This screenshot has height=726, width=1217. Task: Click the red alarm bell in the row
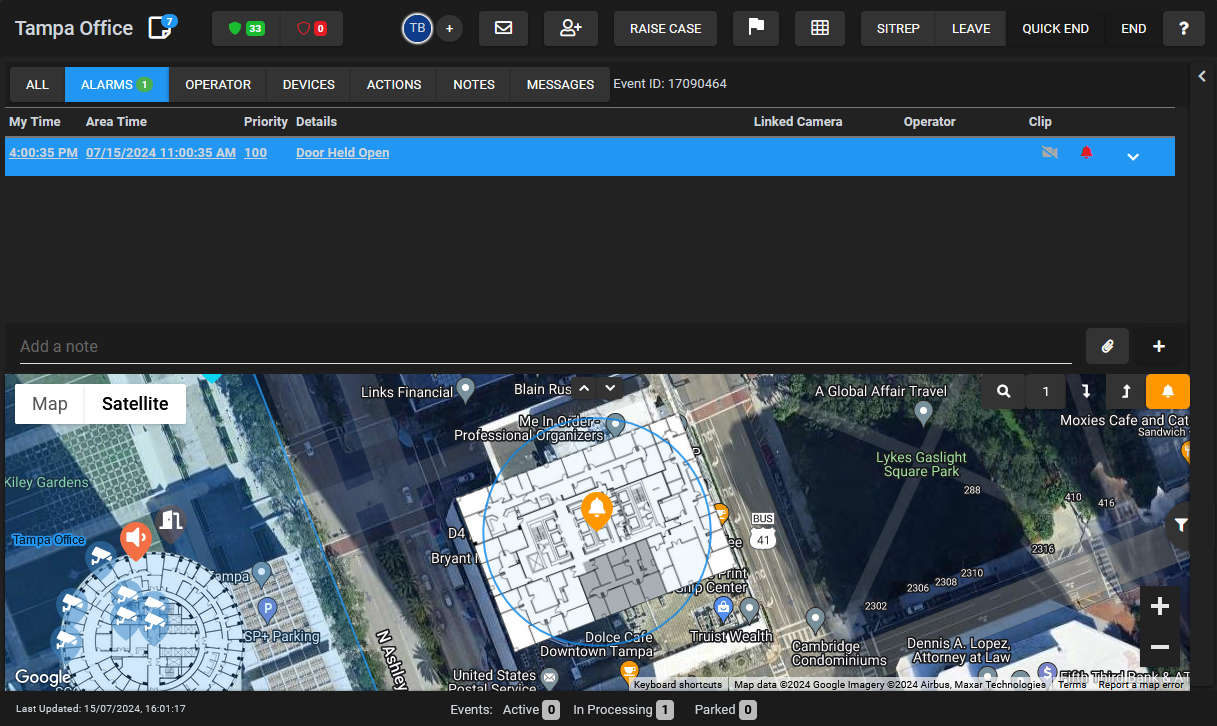pyautogui.click(x=1086, y=153)
